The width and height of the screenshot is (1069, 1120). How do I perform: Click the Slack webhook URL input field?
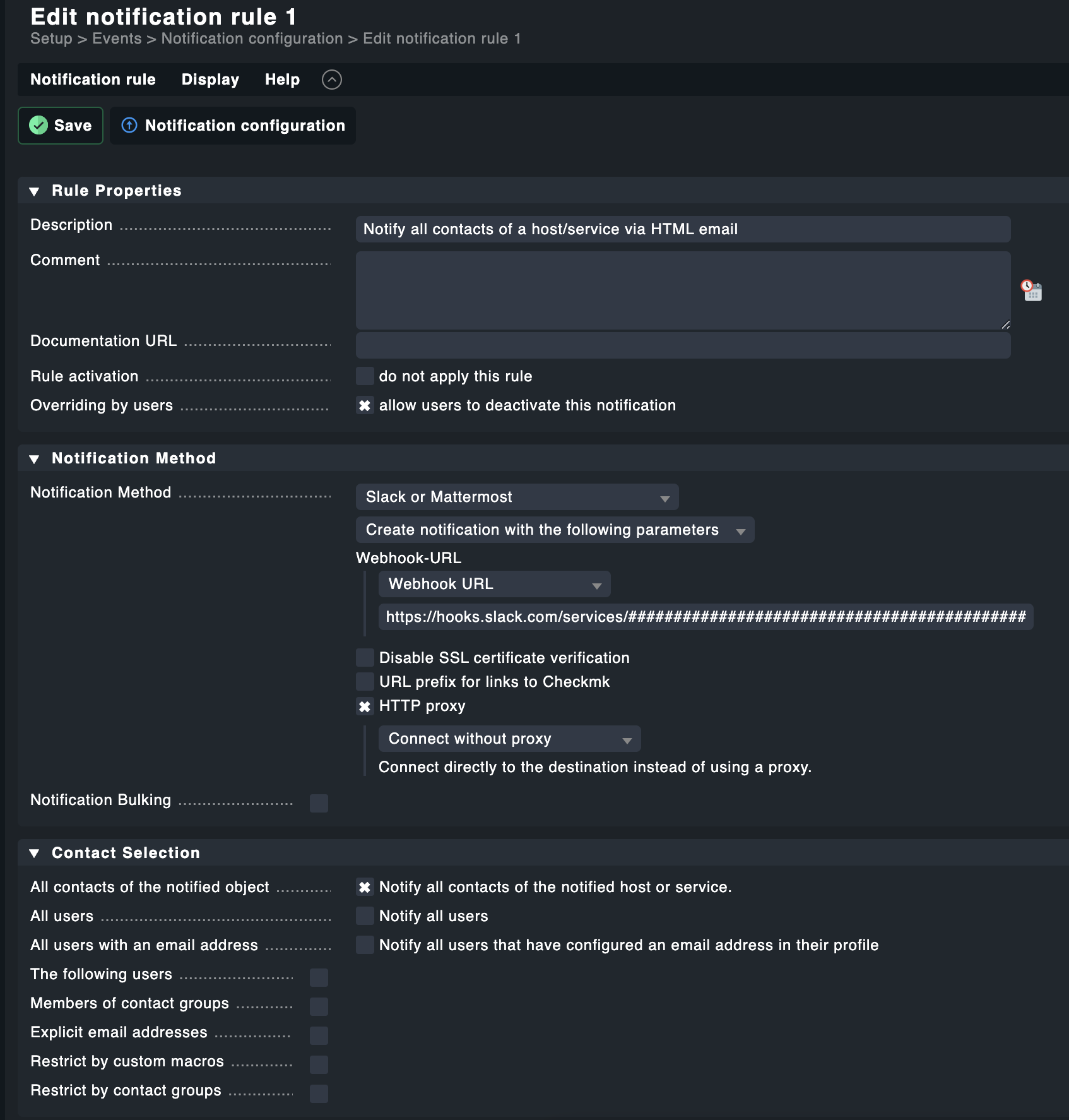(x=706, y=617)
